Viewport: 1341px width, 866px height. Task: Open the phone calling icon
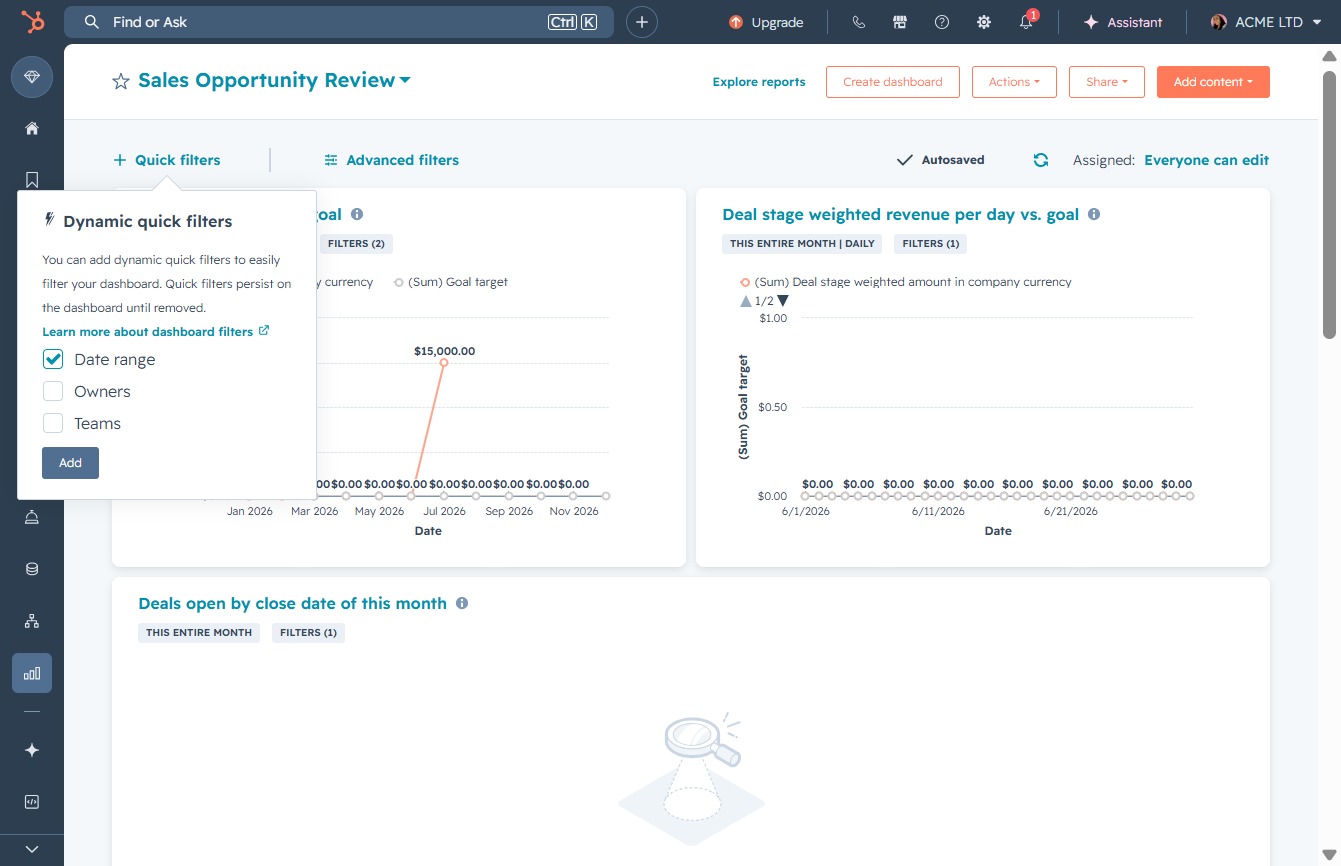tap(858, 22)
